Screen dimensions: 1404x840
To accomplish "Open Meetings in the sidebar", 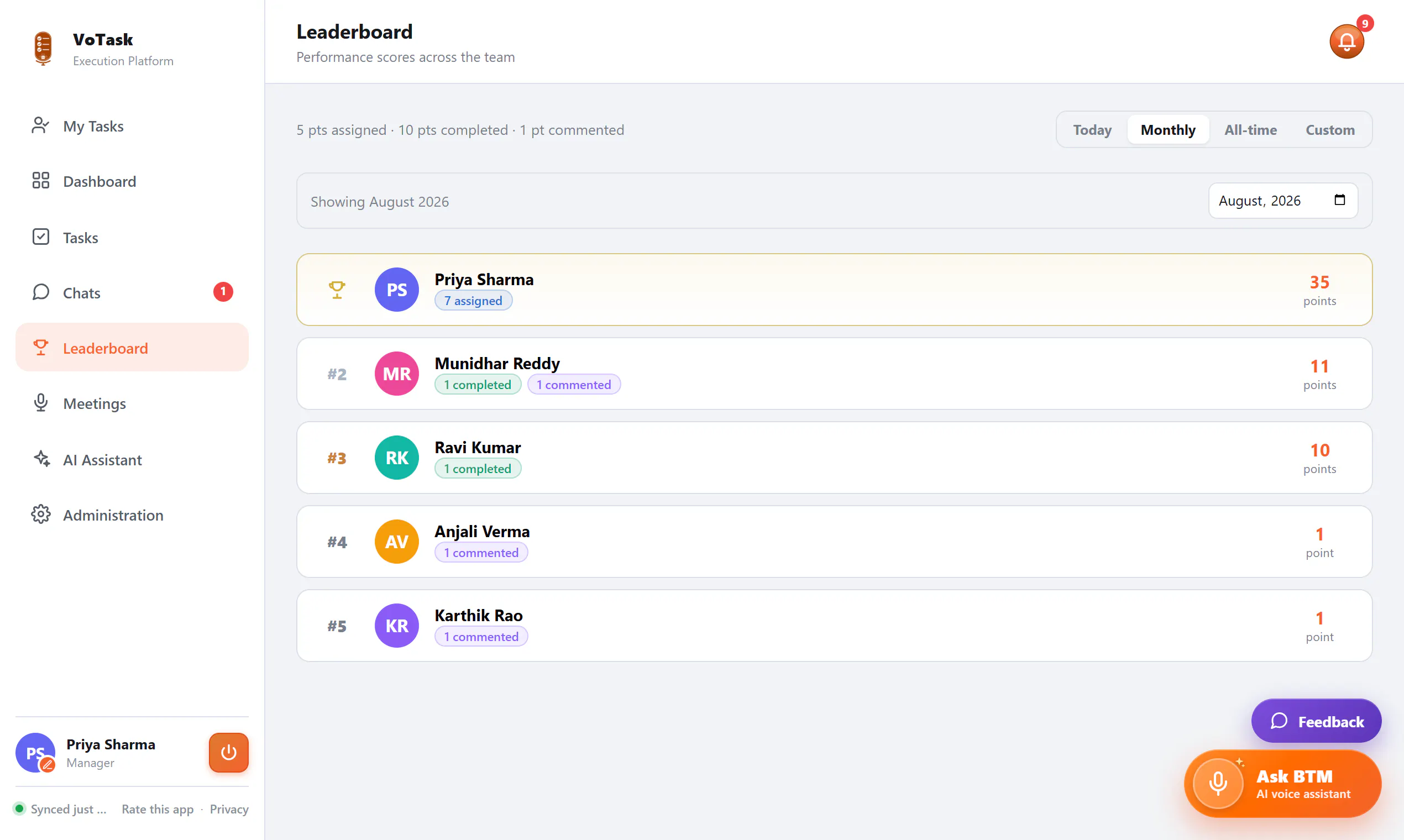I will [x=132, y=403].
